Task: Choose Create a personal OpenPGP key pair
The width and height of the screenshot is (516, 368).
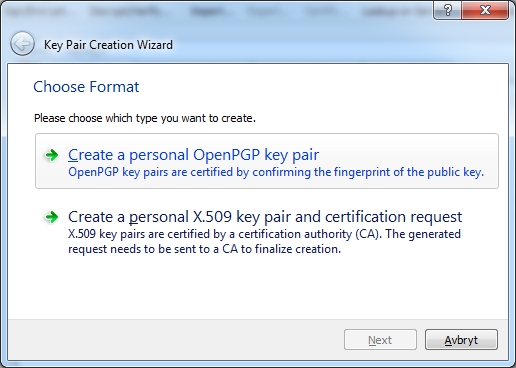Action: point(193,155)
